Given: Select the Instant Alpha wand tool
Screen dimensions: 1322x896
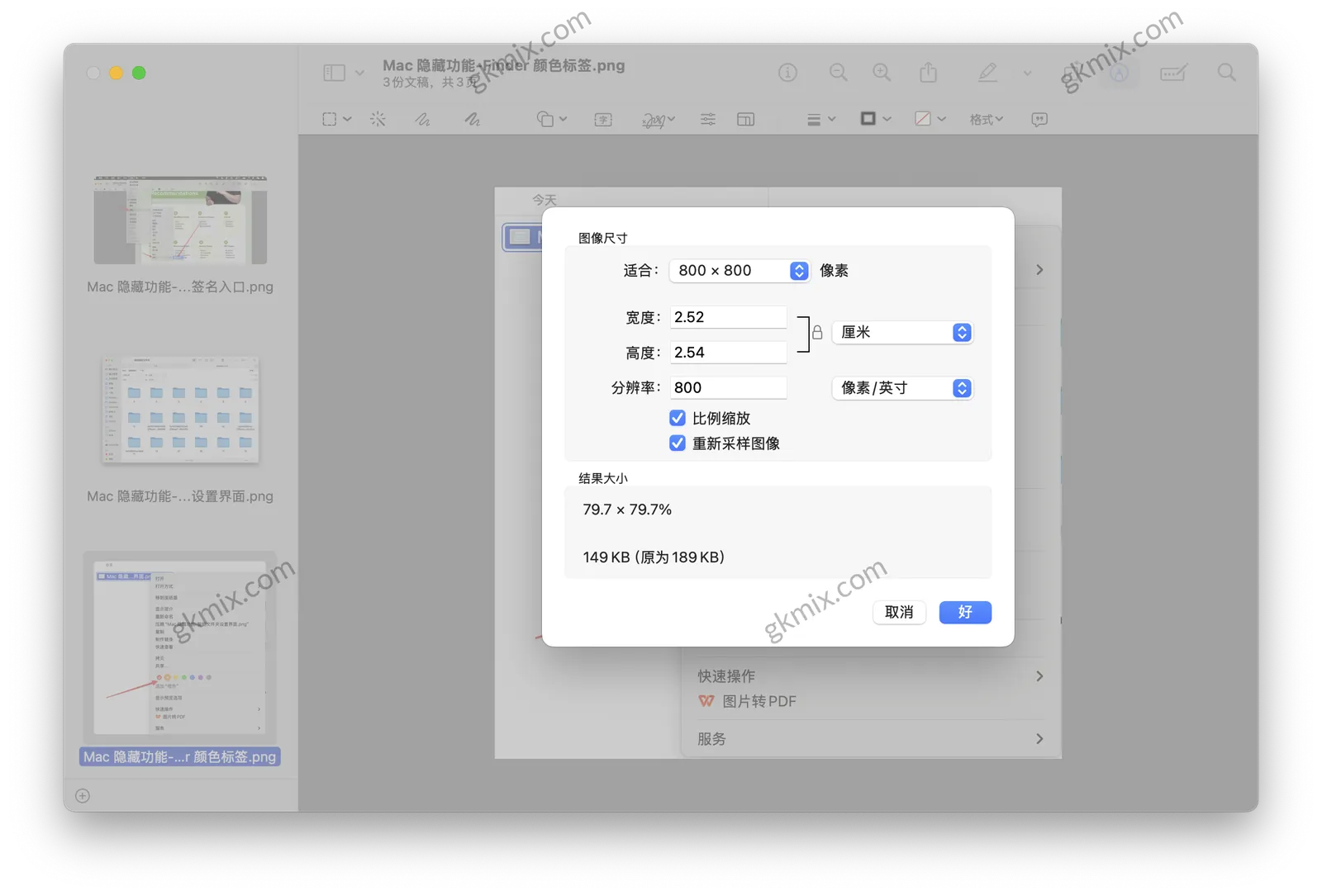Looking at the screenshot, I should coord(378,119).
